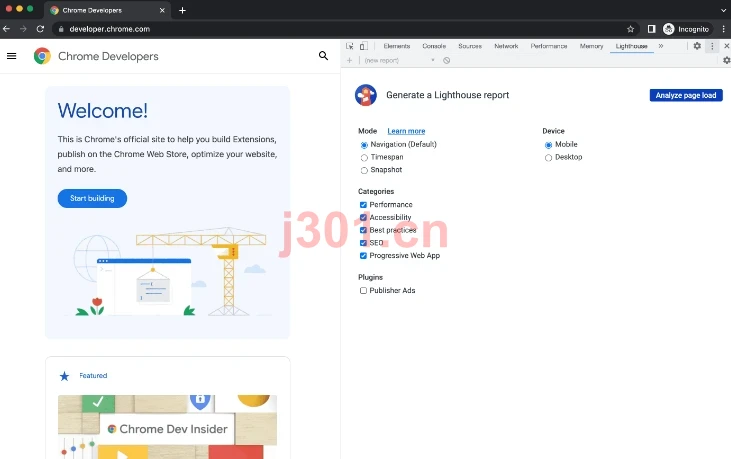Switch to the Console tab

[x=434, y=46]
